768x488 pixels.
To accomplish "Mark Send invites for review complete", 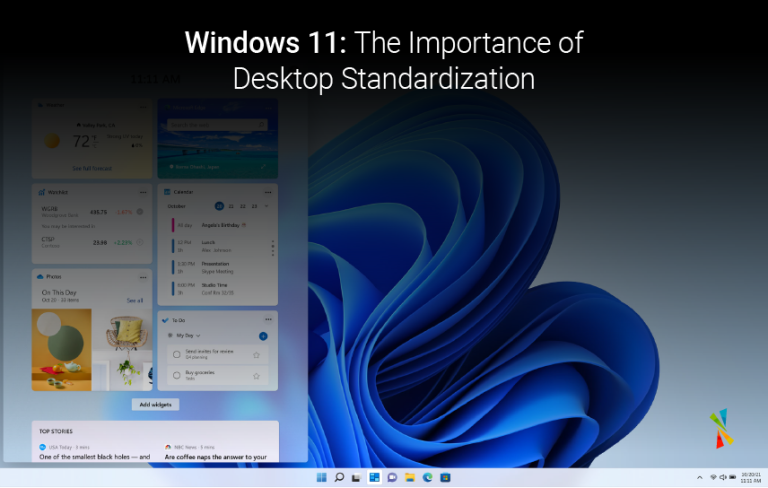I will [177, 355].
